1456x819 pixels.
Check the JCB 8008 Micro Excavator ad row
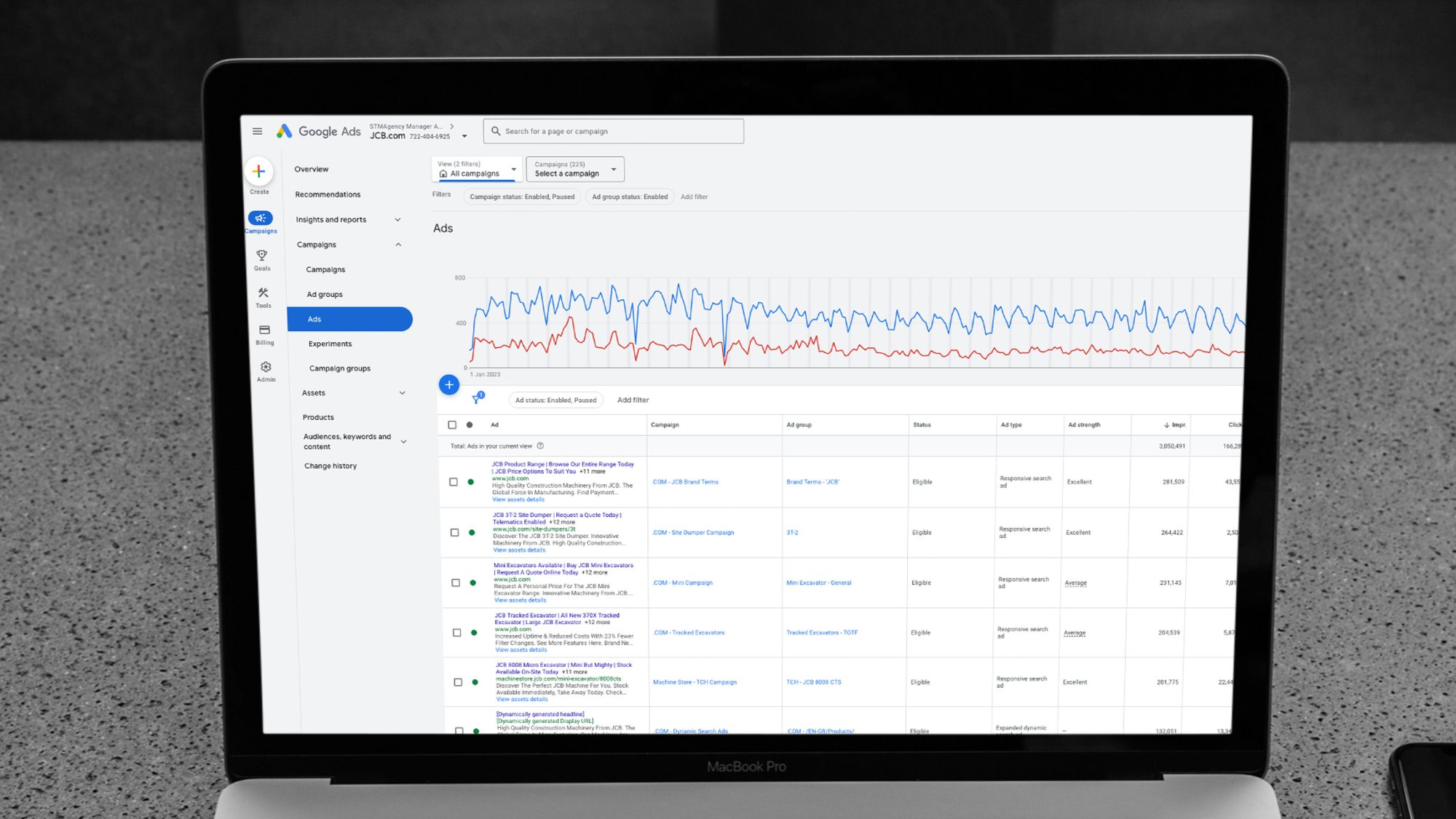tap(458, 682)
